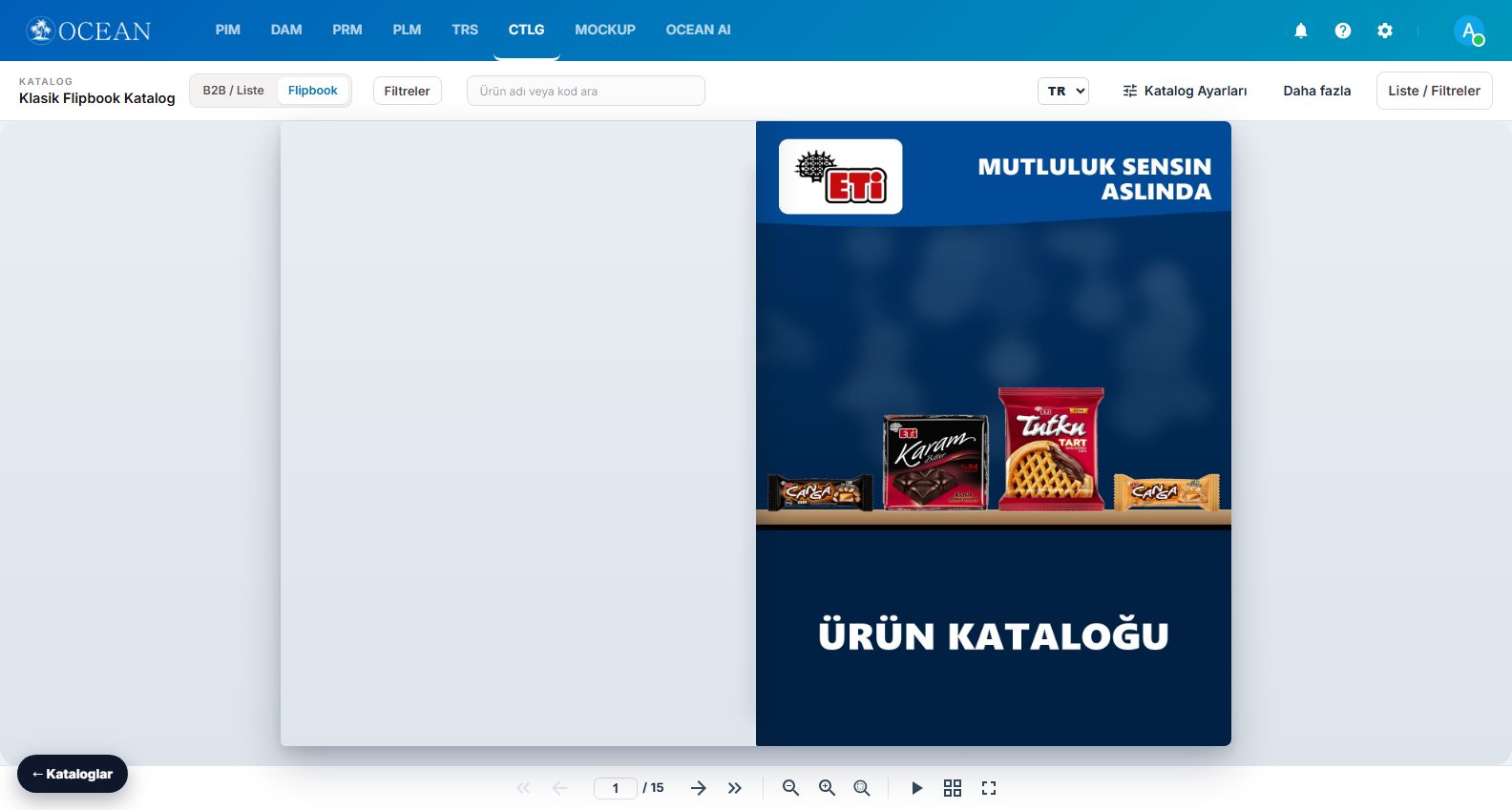Focus the product search field
Screen dimensions: 1512x810
pos(586,91)
